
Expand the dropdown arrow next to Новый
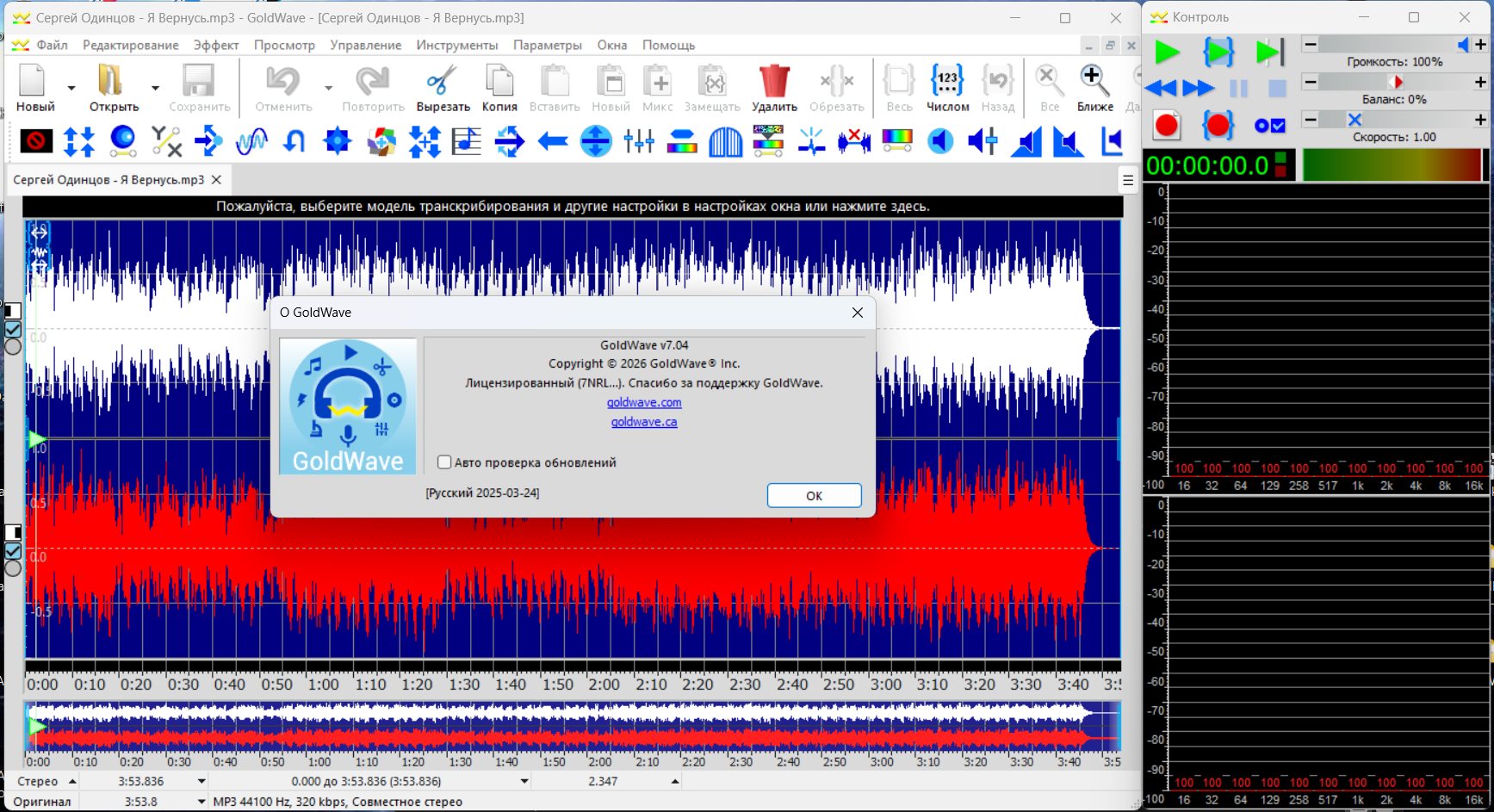[x=71, y=88]
